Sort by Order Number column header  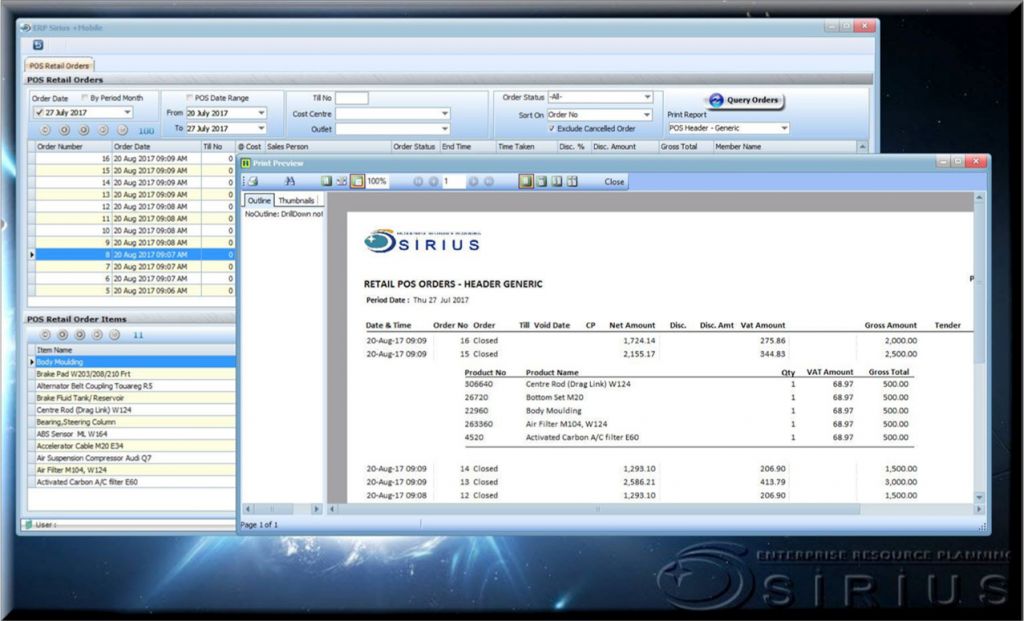(73, 147)
